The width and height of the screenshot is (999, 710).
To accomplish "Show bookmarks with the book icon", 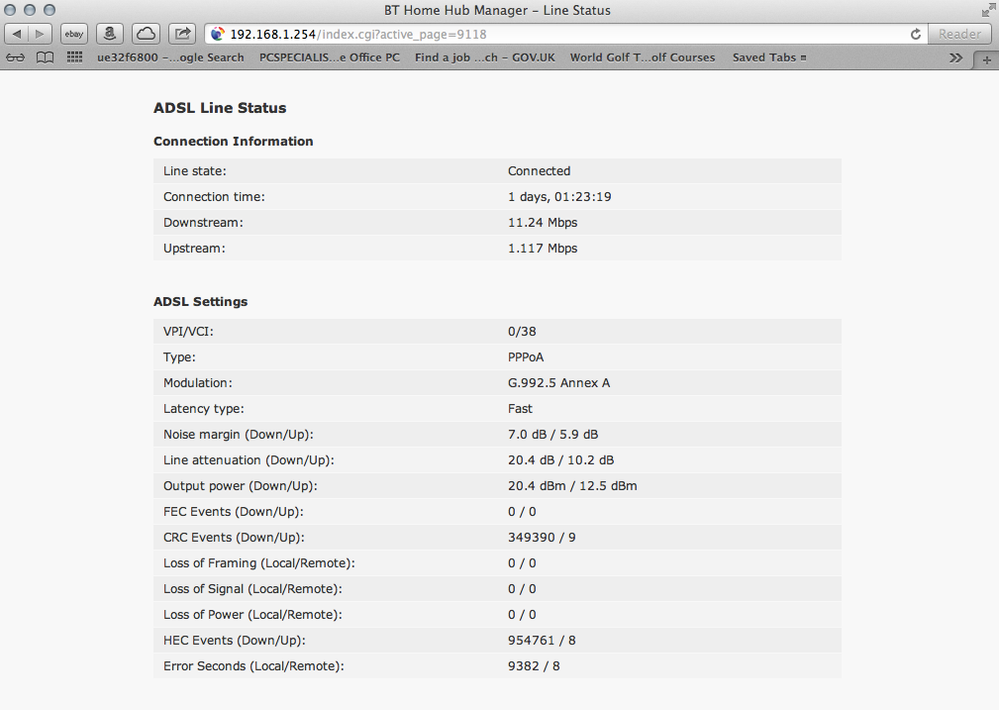I will click(45, 57).
